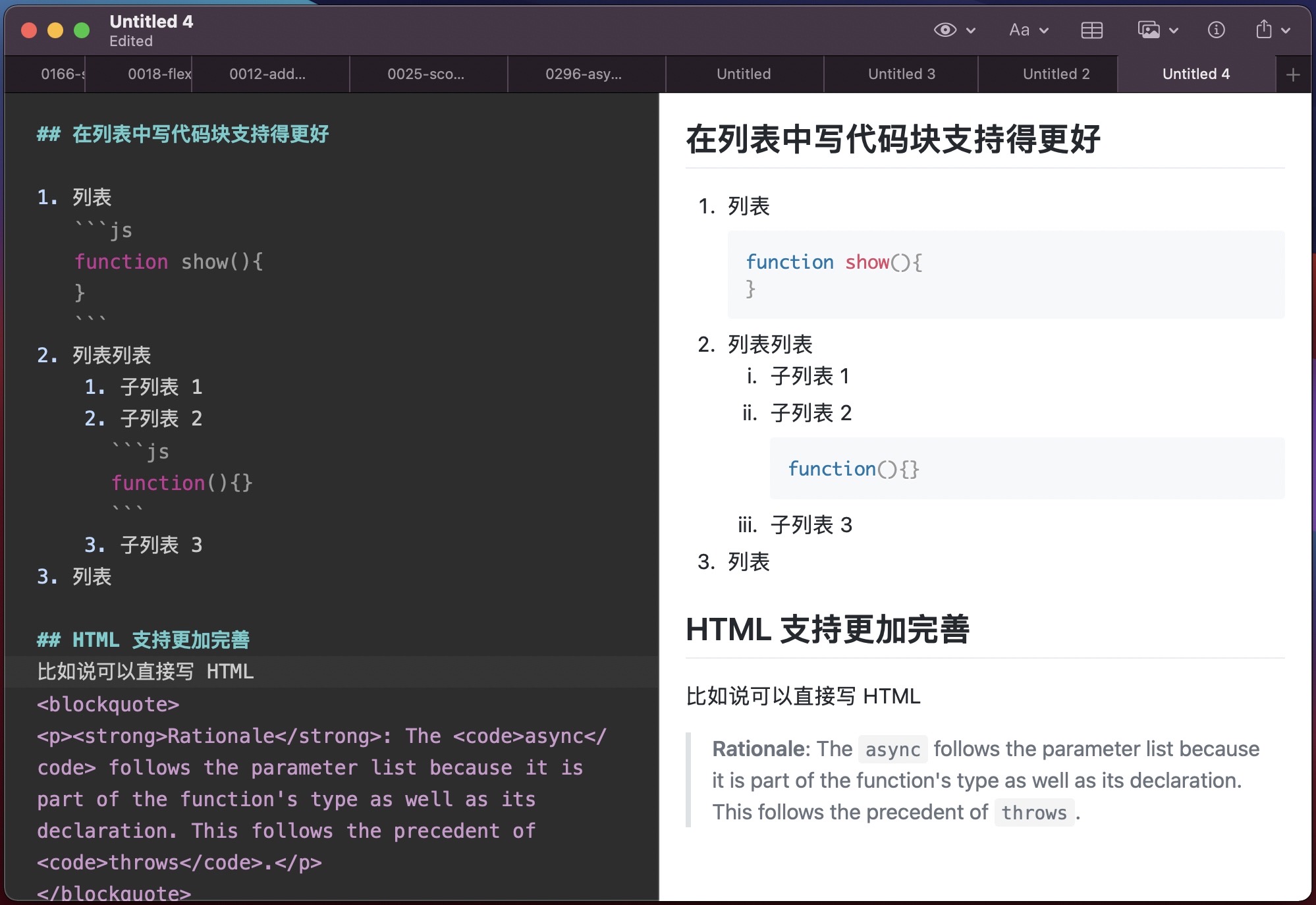Click the insert image icon
The height and width of the screenshot is (905, 1316).
tap(1148, 30)
